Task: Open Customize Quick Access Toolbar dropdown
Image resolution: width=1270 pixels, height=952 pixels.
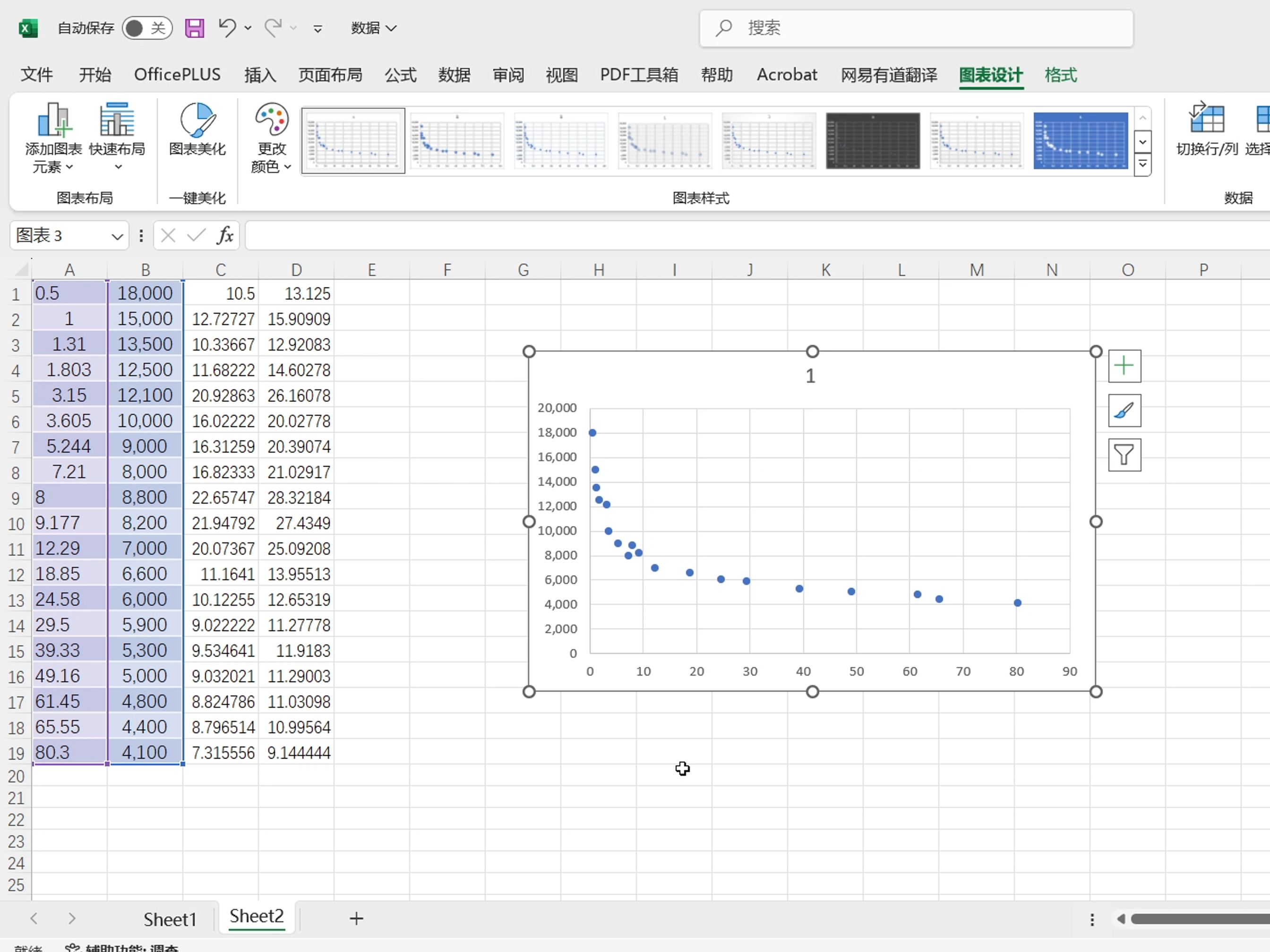Action: [x=317, y=28]
